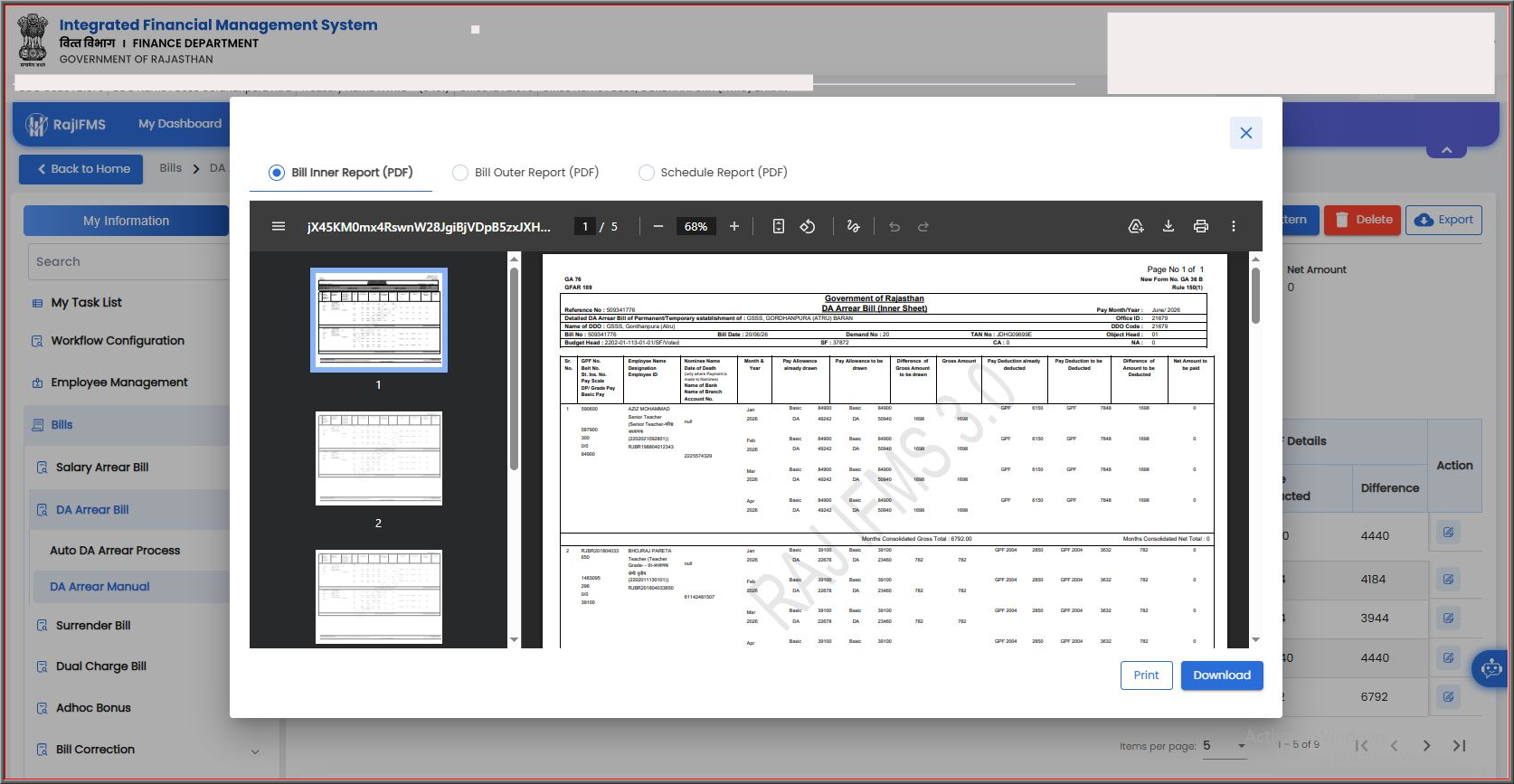Zoom in the PDF with plus icon
Image resolution: width=1514 pixels, height=784 pixels.
click(734, 226)
